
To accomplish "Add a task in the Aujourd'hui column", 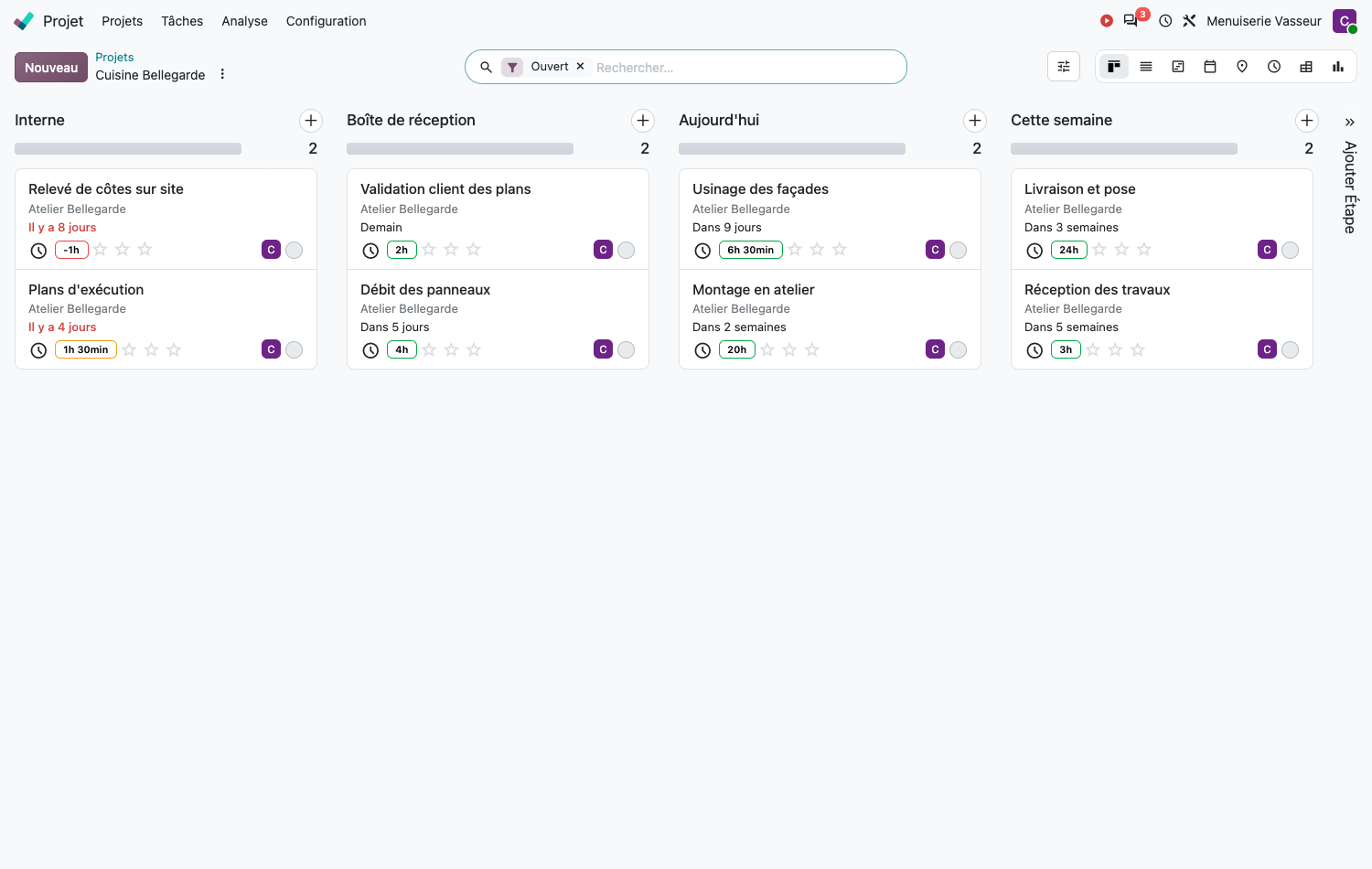I will pos(975,121).
